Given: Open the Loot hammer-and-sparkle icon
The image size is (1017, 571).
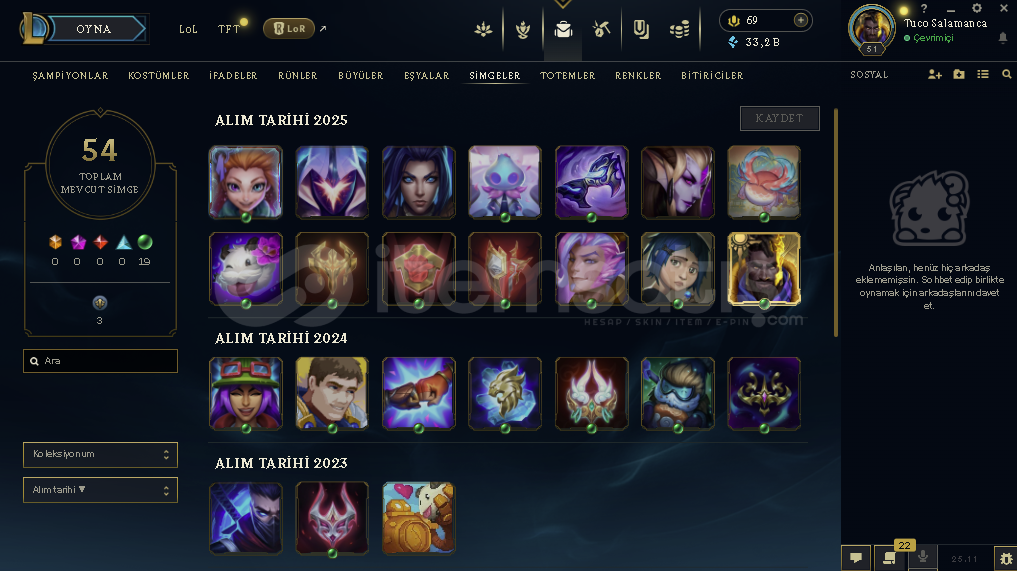Looking at the screenshot, I should [602, 29].
